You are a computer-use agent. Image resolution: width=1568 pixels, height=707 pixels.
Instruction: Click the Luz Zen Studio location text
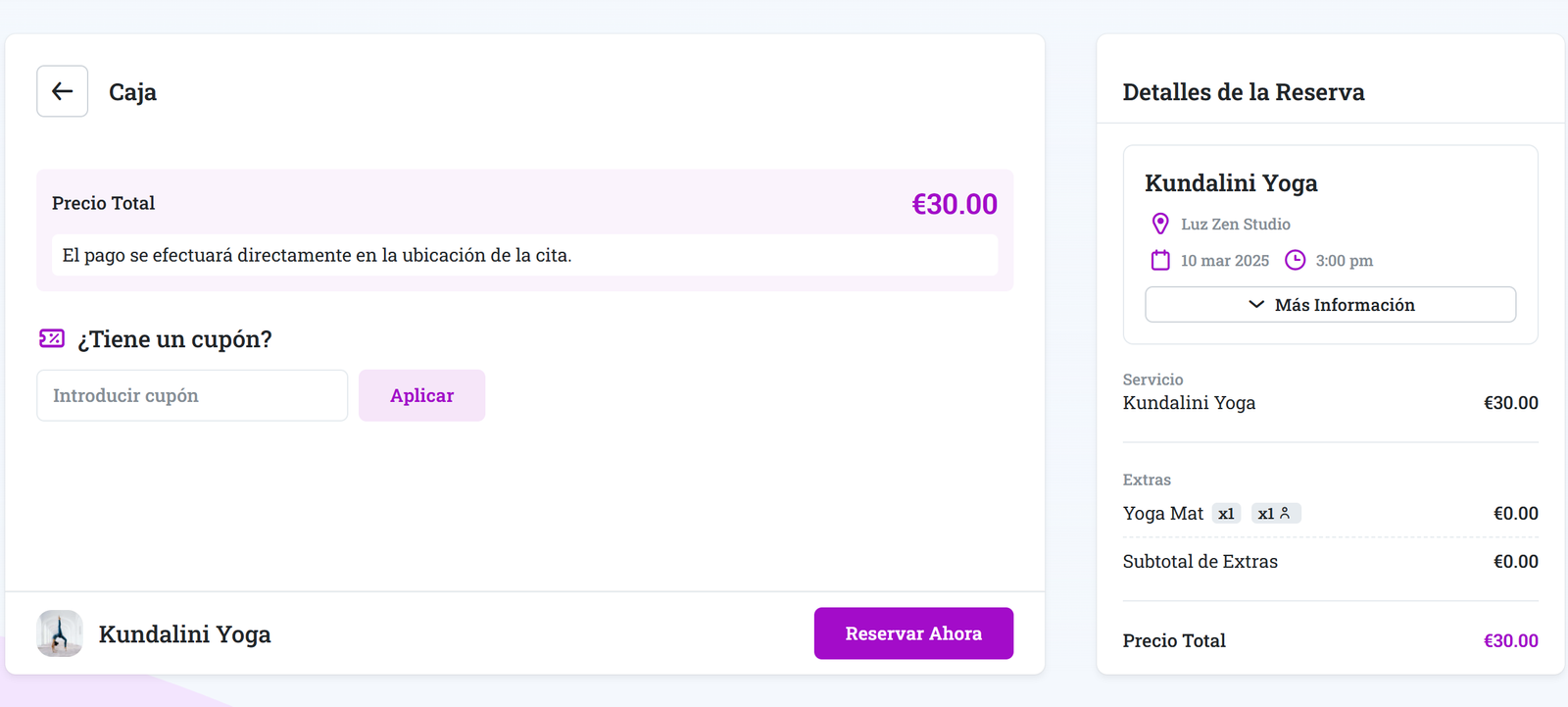click(x=1235, y=224)
